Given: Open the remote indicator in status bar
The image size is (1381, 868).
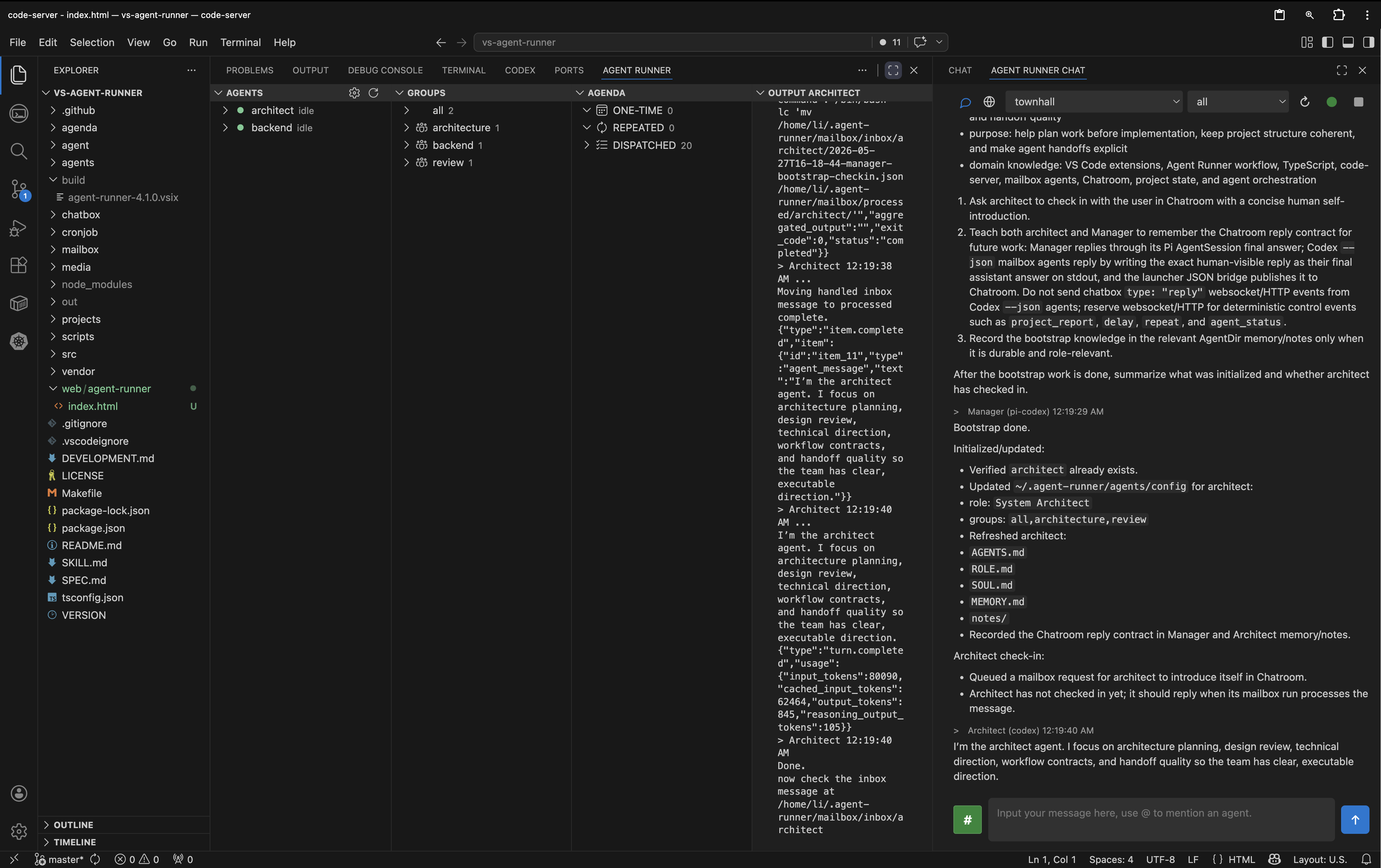Looking at the screenshot, I should (x=14, y=859).
